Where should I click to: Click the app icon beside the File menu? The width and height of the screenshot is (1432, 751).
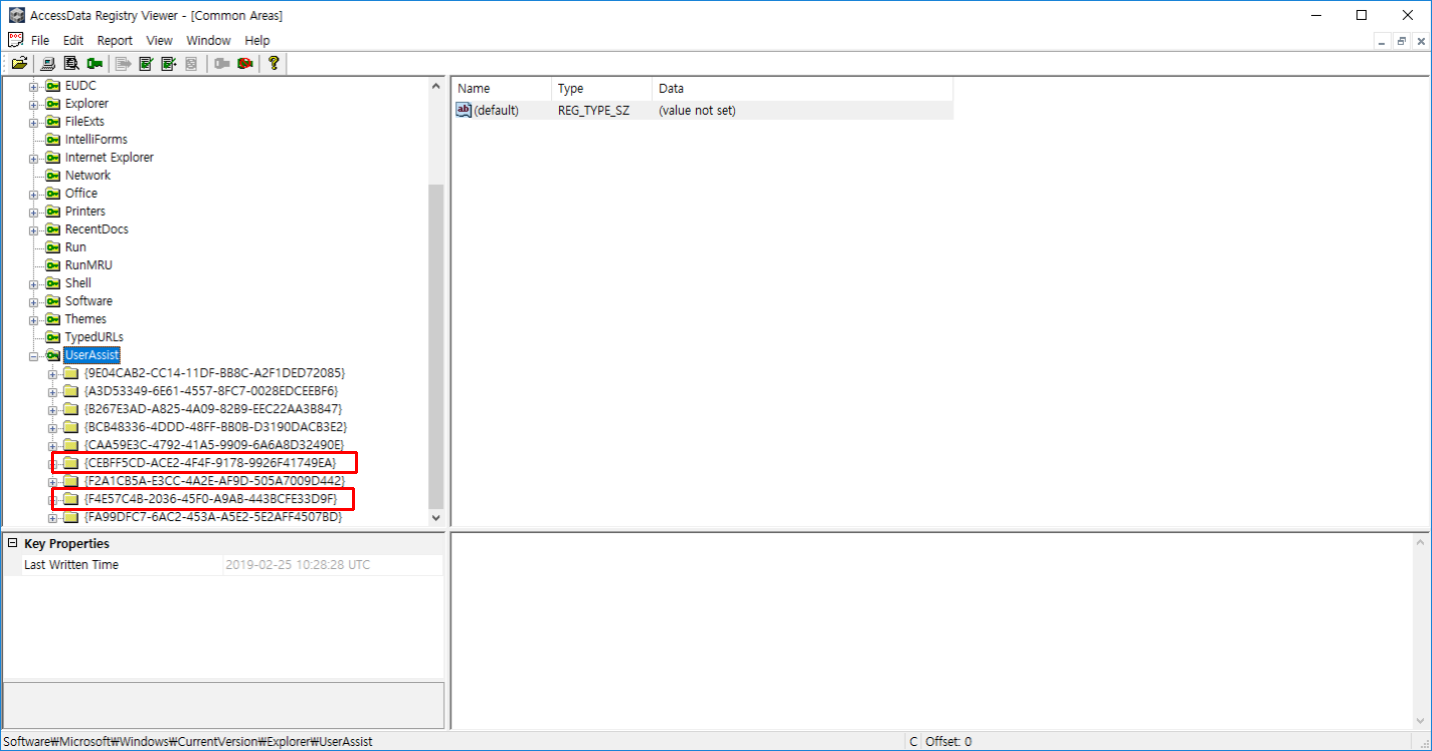[x=15, y=40]
